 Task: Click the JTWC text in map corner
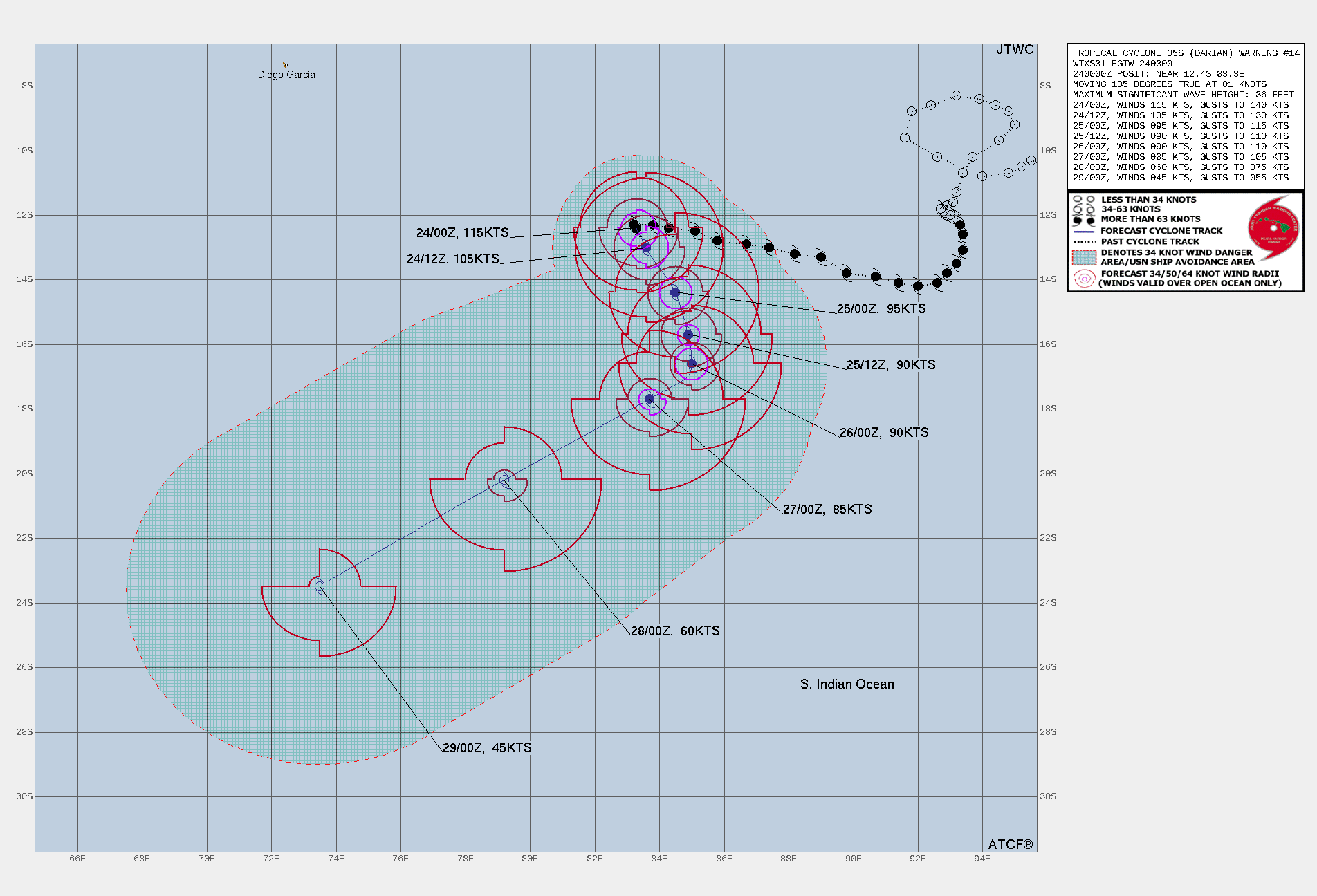1015,50
